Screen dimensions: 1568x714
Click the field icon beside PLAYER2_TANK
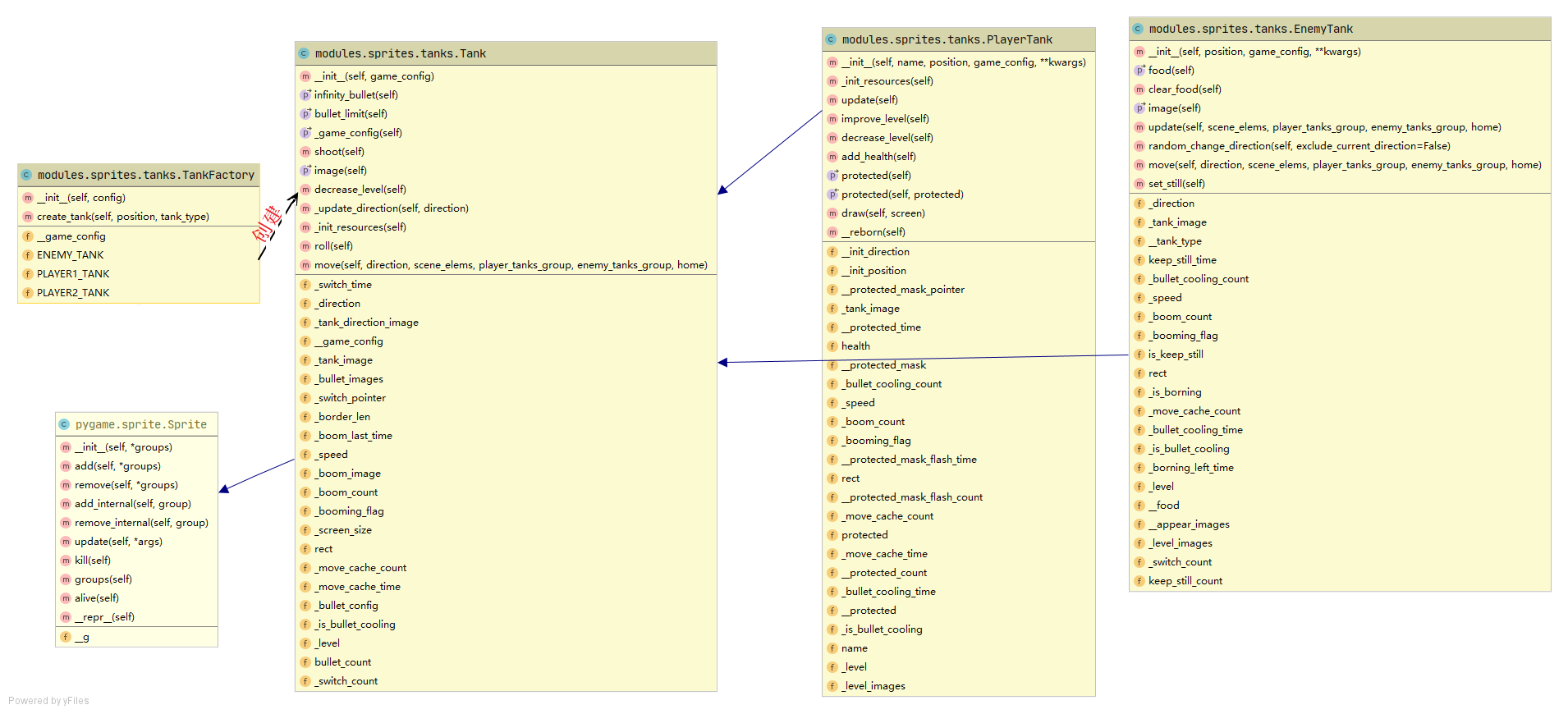coord(28,293)
